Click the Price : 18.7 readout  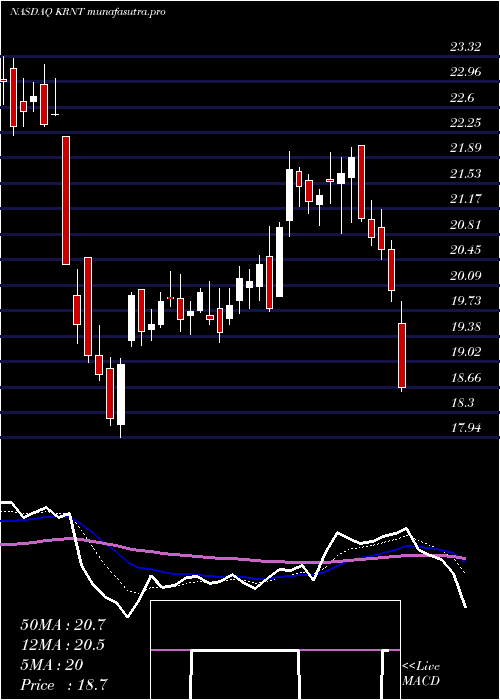coord(63,685)
